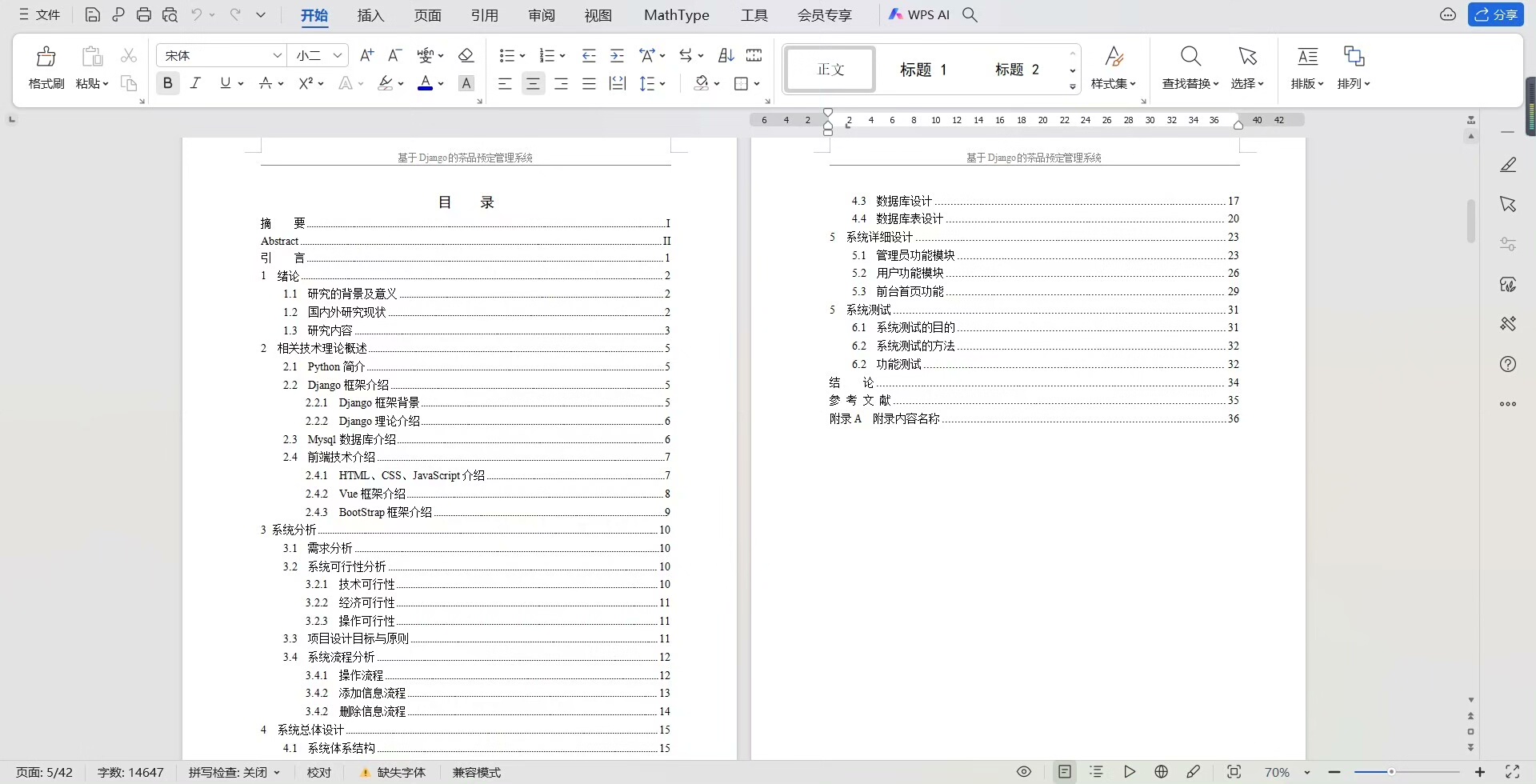
Task: Click the save icon in quick toolbar
Action: tap(93, 14)
